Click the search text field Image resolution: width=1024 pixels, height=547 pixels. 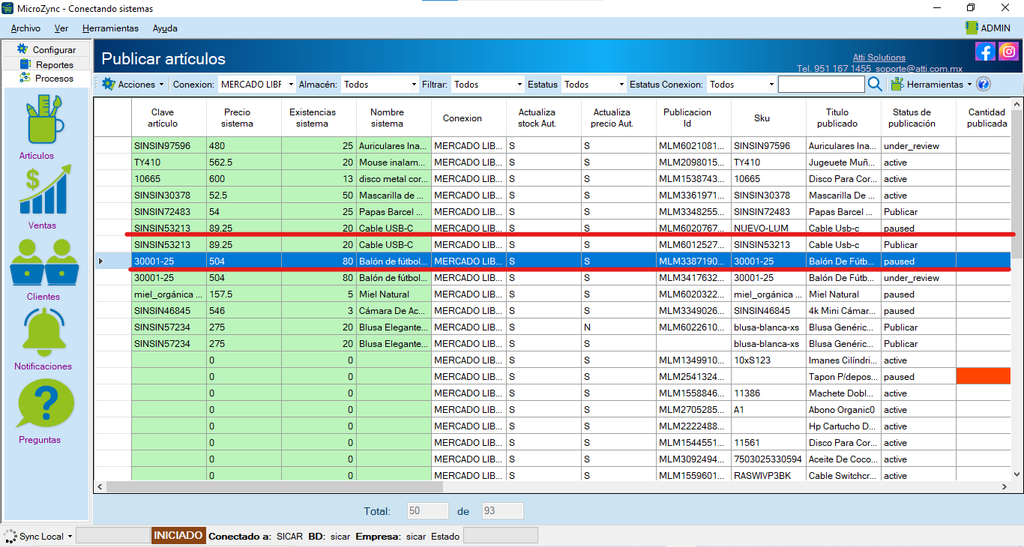[x=822, y=84]
